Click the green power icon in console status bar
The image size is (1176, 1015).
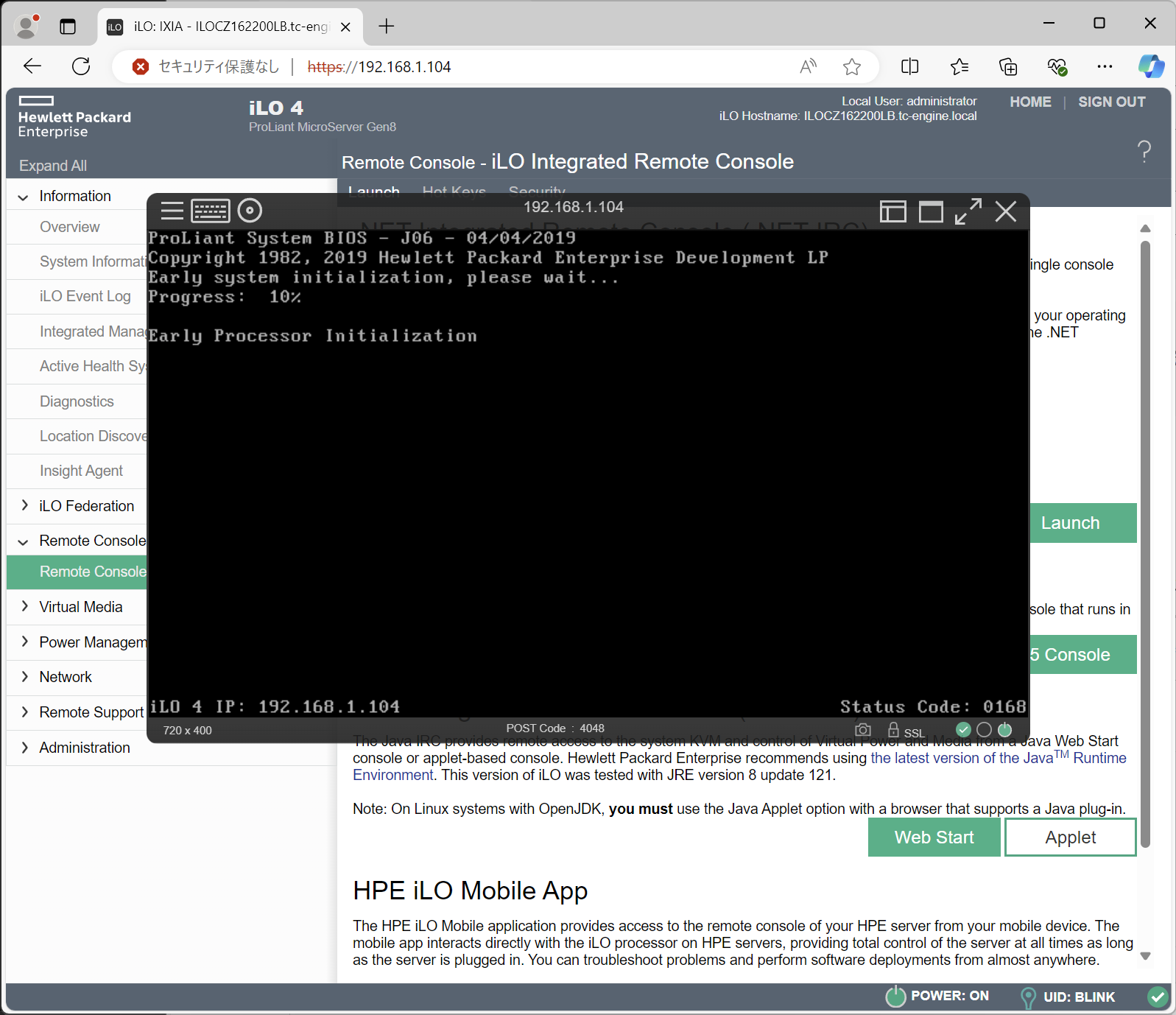pos(1004,729)
